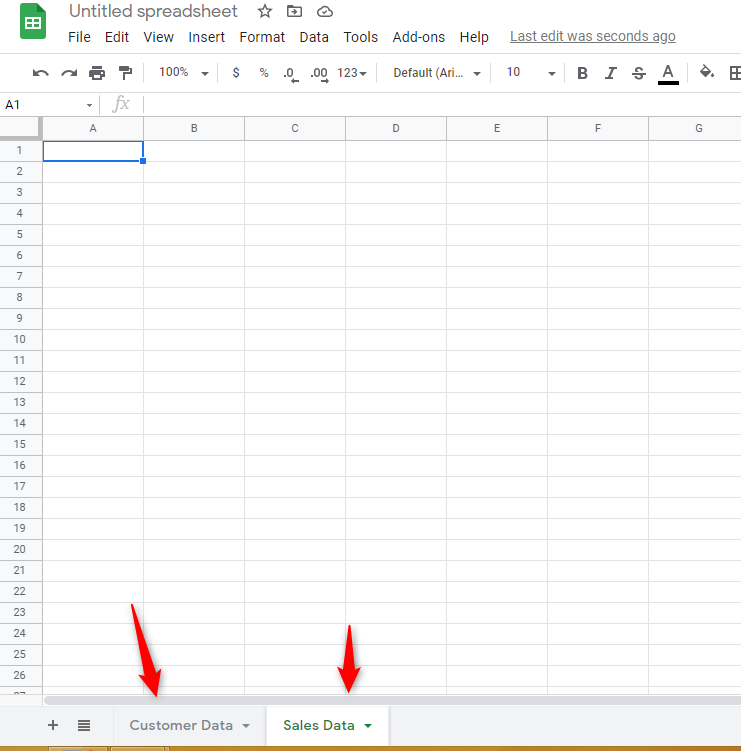Star the Untitled spreadsheet
Image resolution: width=741 pixels, height=751 pixels.
265,12
